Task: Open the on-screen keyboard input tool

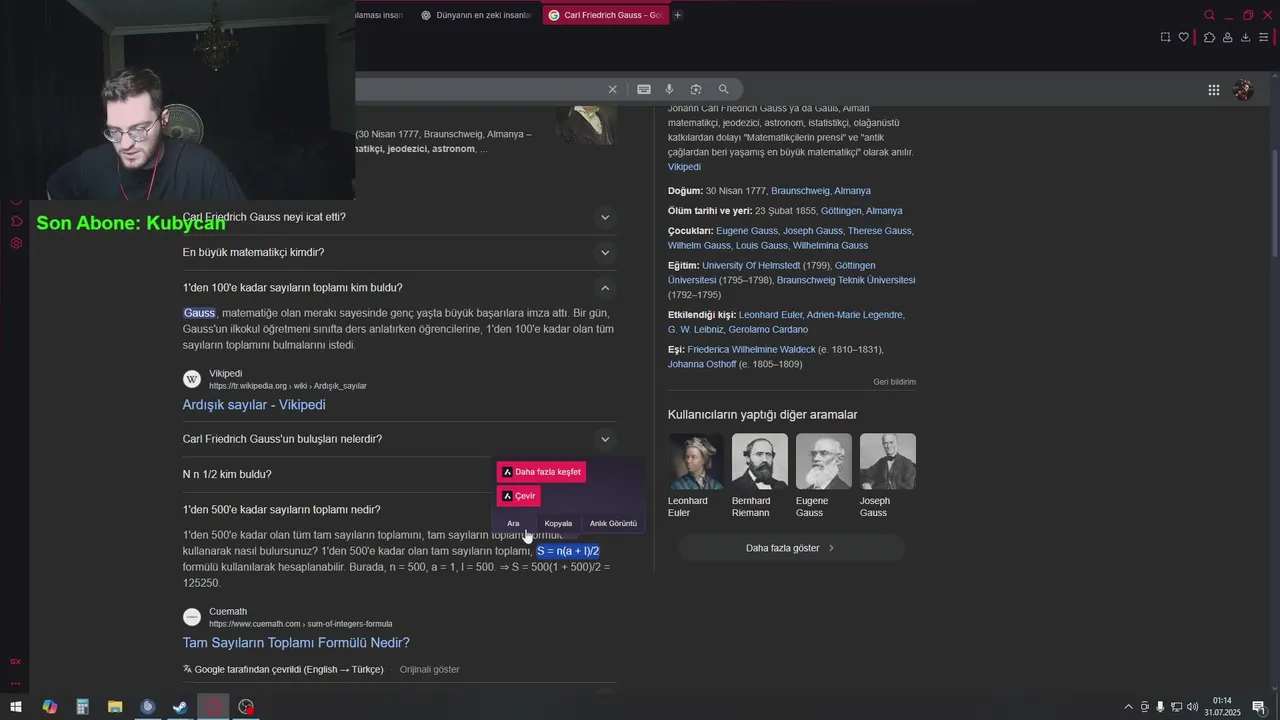Action: click(644, 89)
